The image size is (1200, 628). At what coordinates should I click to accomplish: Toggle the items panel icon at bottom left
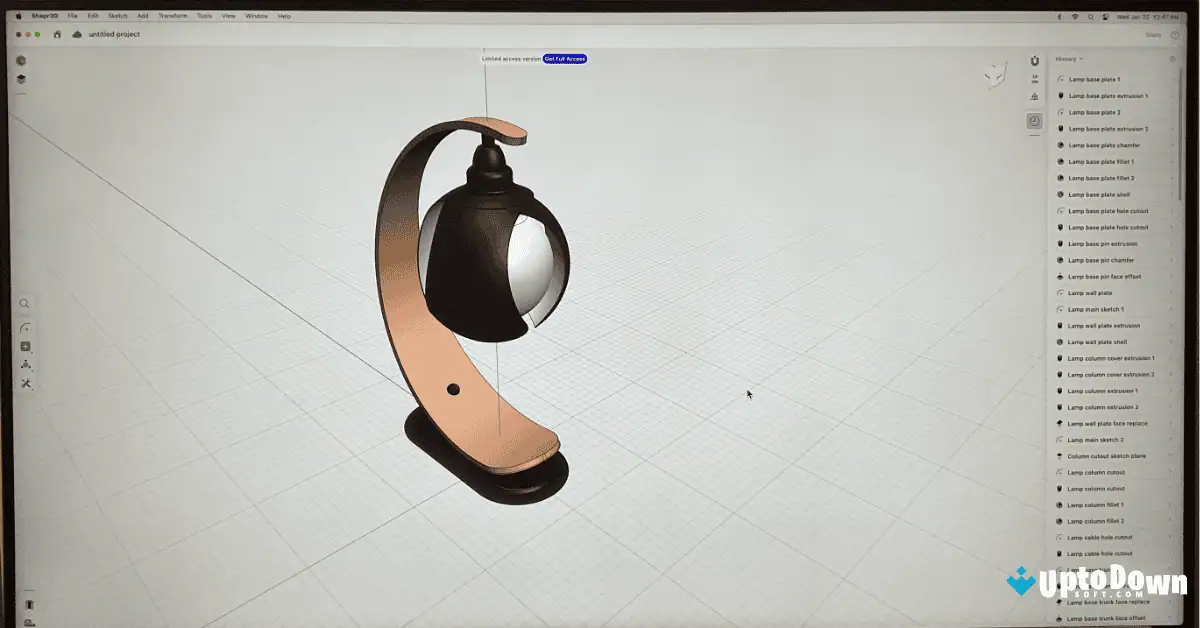[x=30, y=605]
